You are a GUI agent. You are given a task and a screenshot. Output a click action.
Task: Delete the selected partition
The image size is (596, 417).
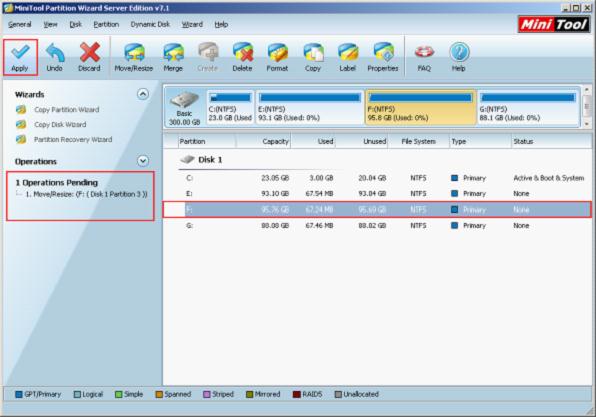[243, 57]
